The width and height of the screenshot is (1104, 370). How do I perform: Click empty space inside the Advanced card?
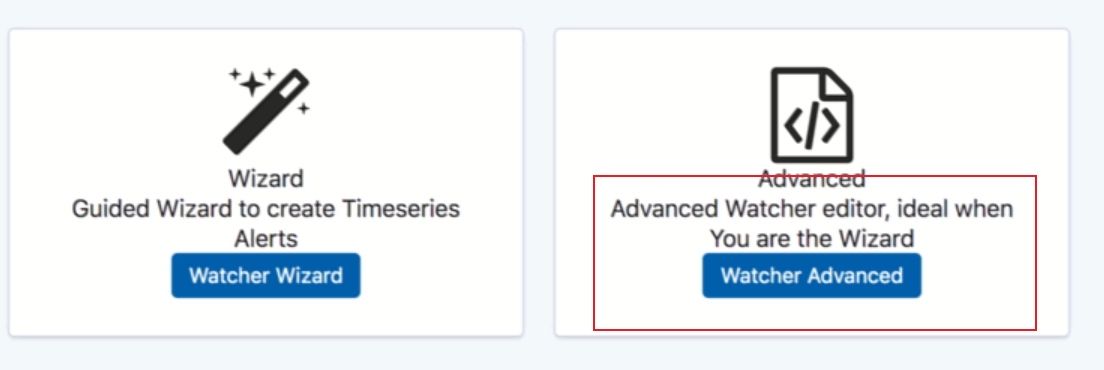pyautogui.click(x=634, y=106)
